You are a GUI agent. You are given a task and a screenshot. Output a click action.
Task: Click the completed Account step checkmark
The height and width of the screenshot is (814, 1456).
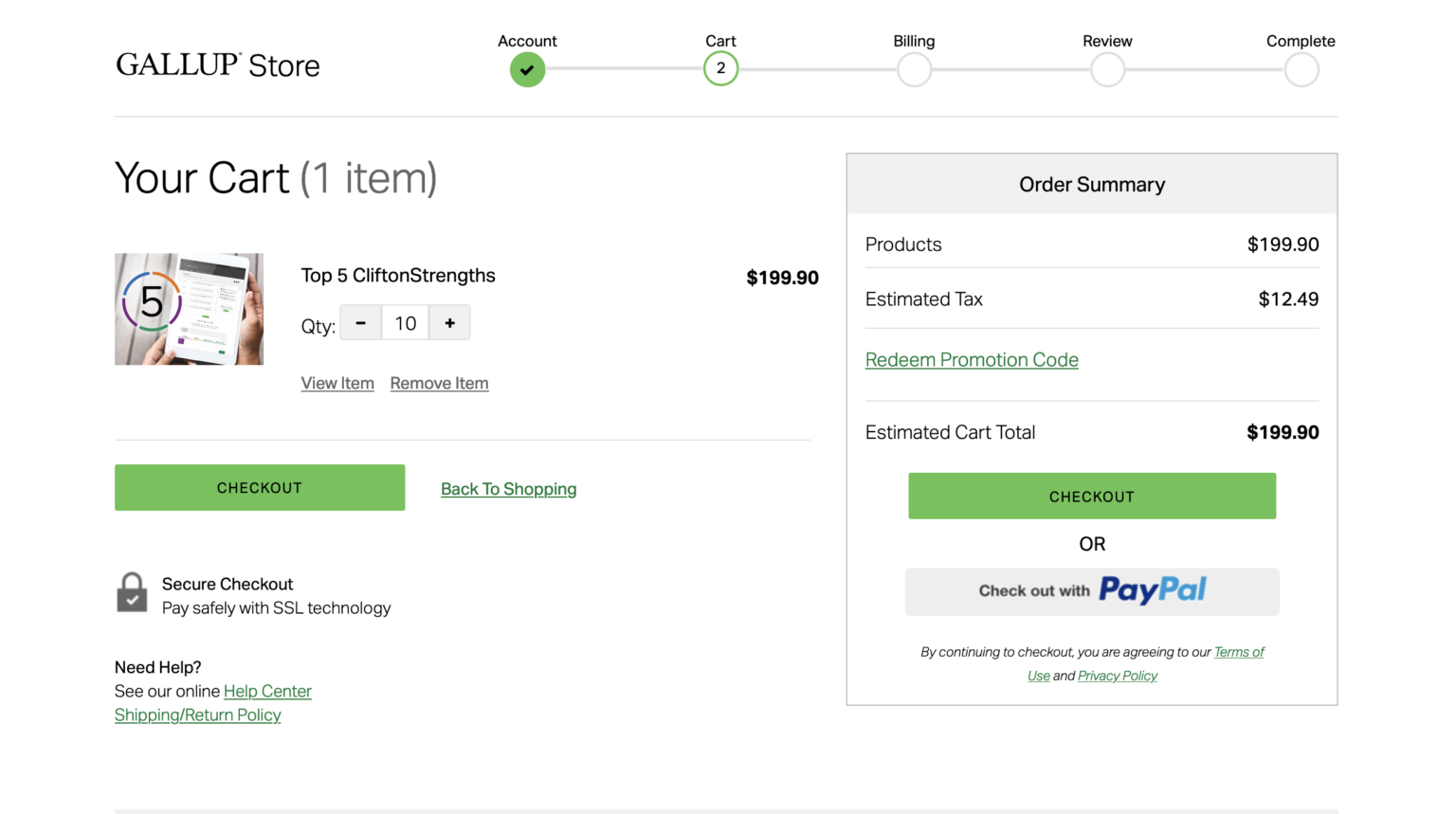tap(527, 69)
